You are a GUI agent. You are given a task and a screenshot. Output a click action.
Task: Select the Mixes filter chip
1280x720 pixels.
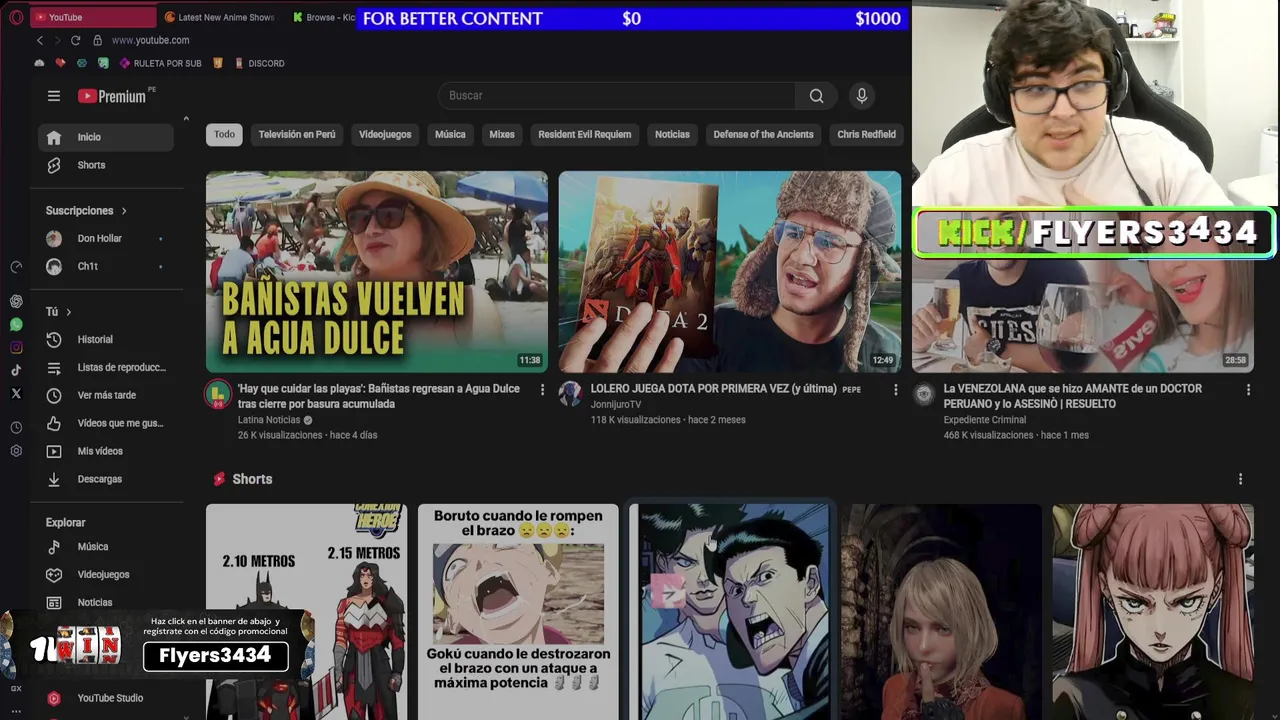(x=502, y=134)
